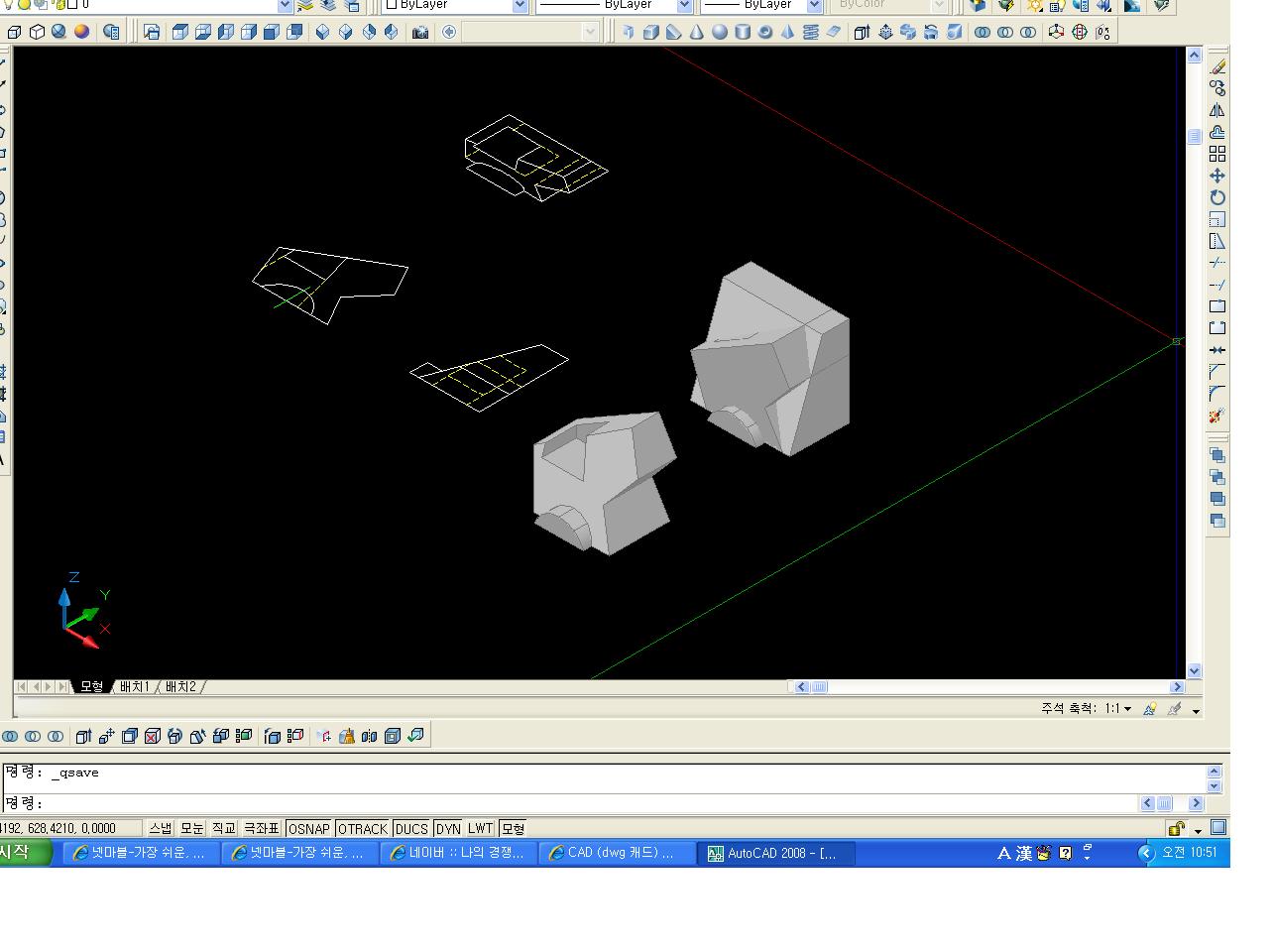The height and width of the screenshot is (952, 1272).
Task: Select the Pyramid solid tool
Action: (x=788, y=32)
